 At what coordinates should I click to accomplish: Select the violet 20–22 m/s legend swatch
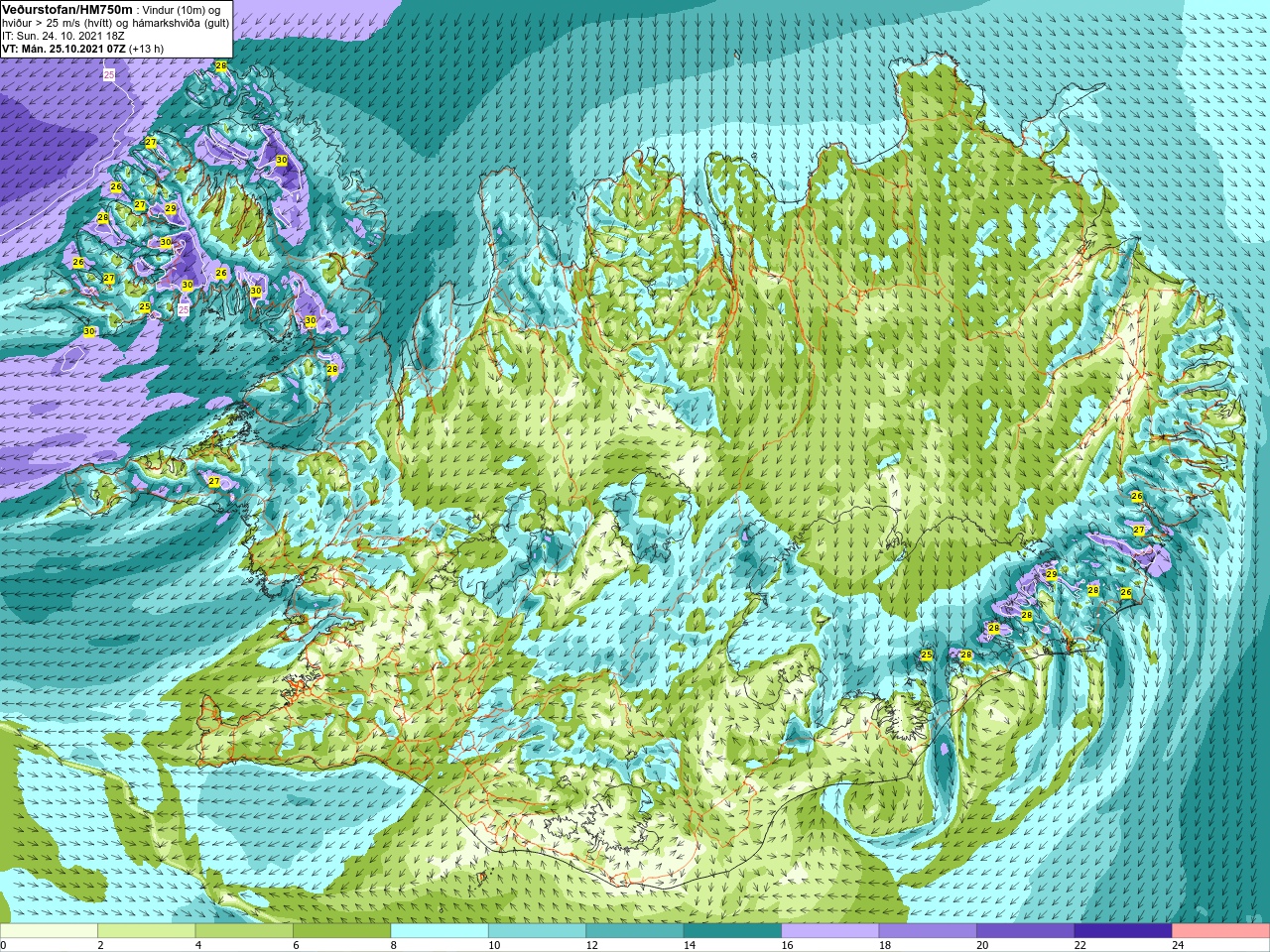[1026, 931]
